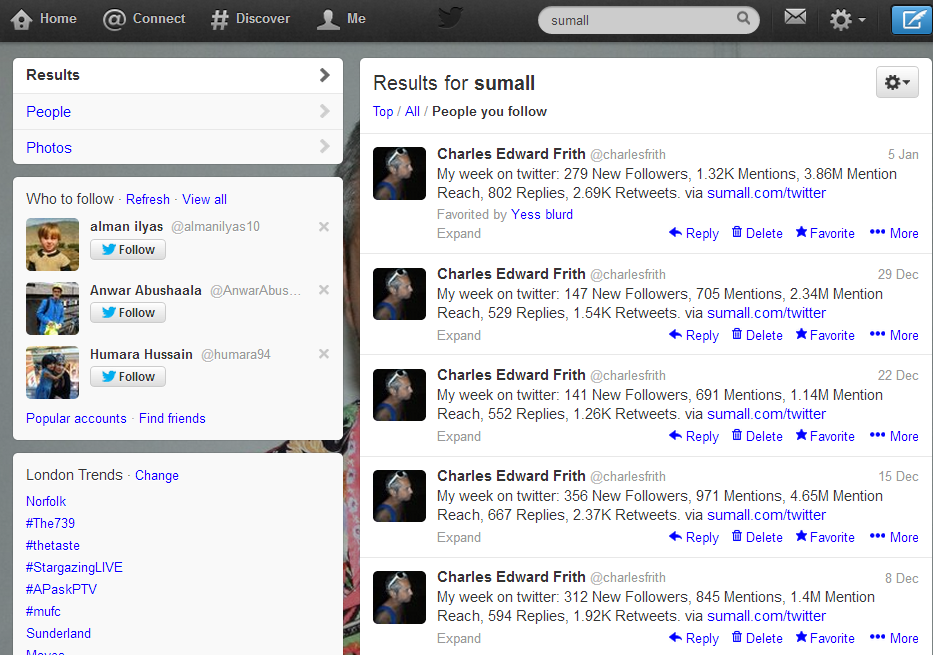
Task: Open the Norfolk trend
Action: pos(46,502)
